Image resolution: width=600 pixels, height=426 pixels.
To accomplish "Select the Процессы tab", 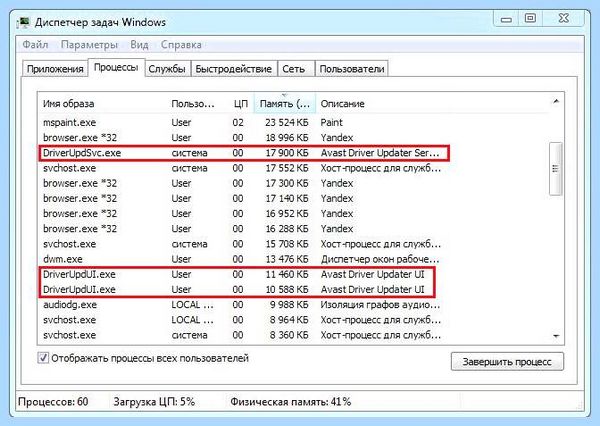I will pyautogui.click(x=116, y=68).
